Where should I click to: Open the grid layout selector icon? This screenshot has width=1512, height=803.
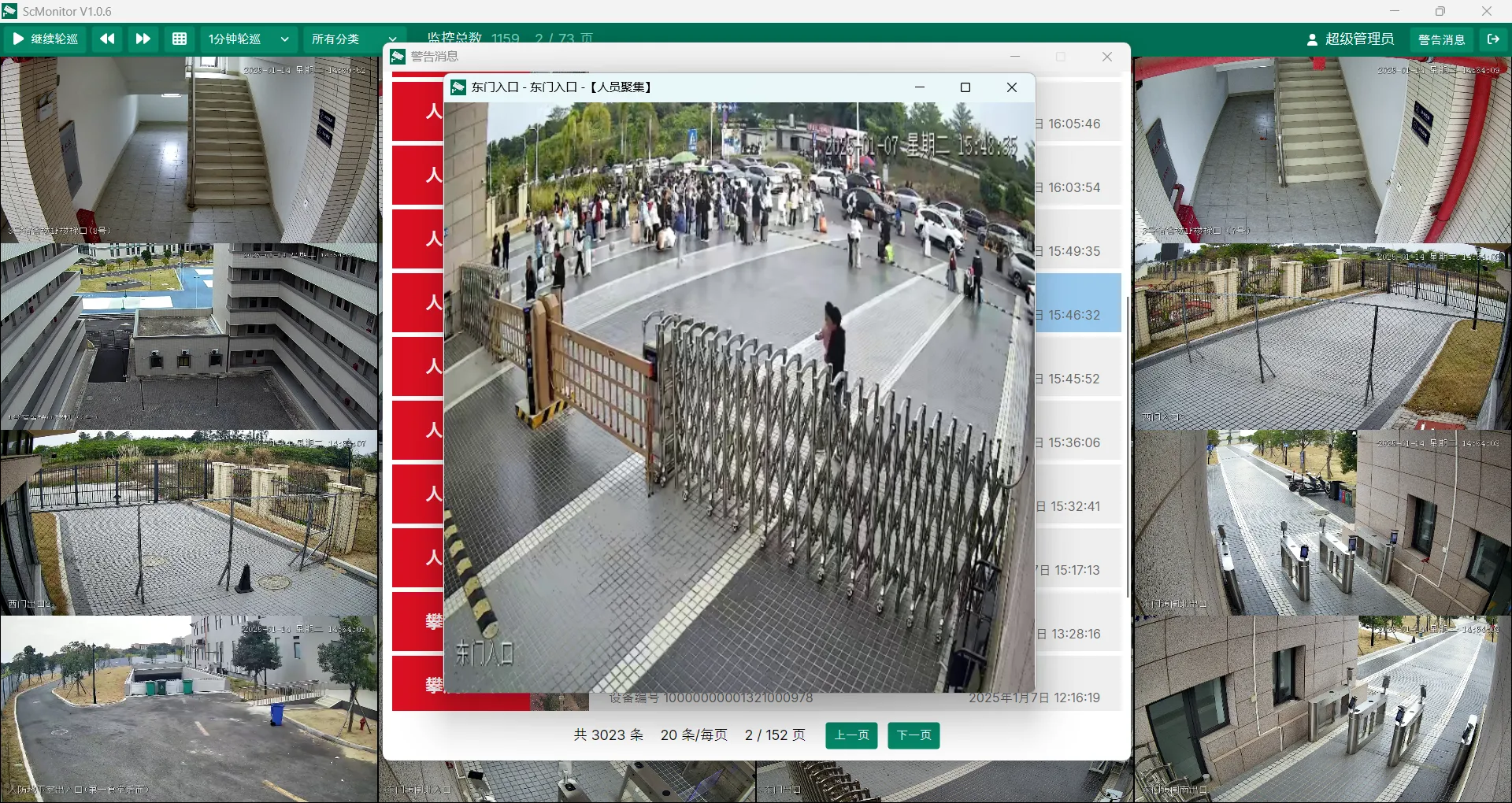(x=180, y=39)
